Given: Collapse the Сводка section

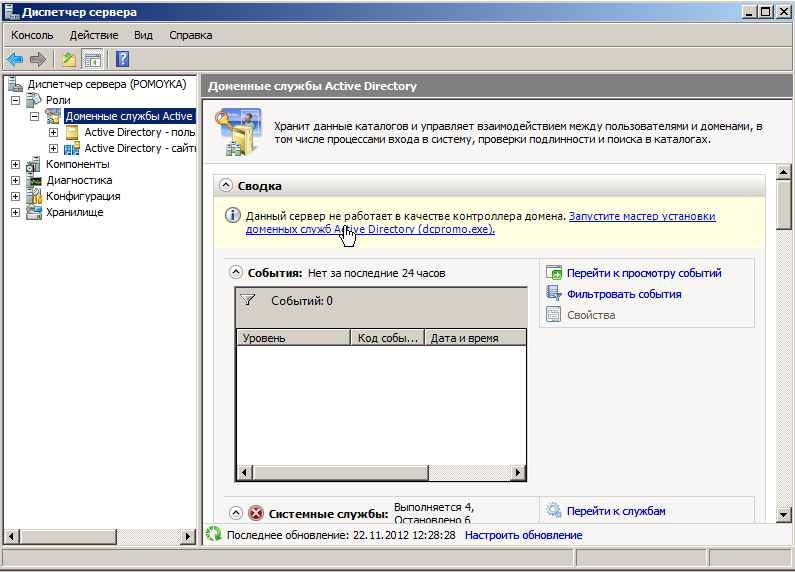Looking at the screenshot, I should (226, 186).
